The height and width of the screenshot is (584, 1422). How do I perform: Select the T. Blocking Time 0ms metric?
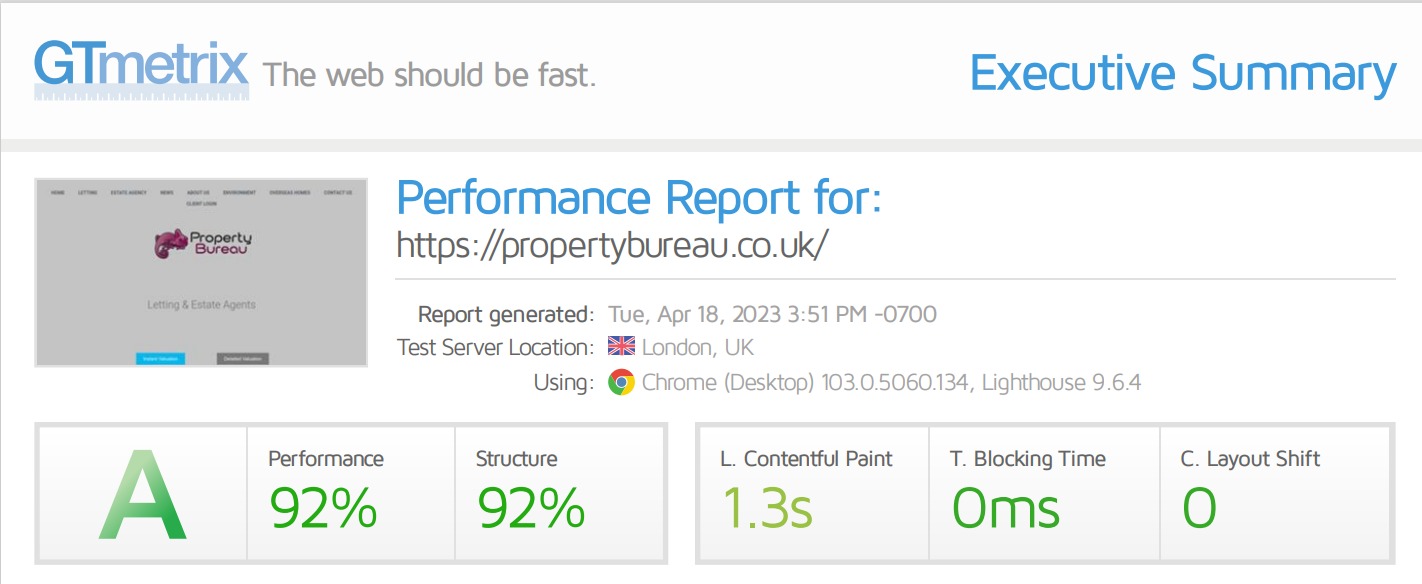pos(1004,507)
